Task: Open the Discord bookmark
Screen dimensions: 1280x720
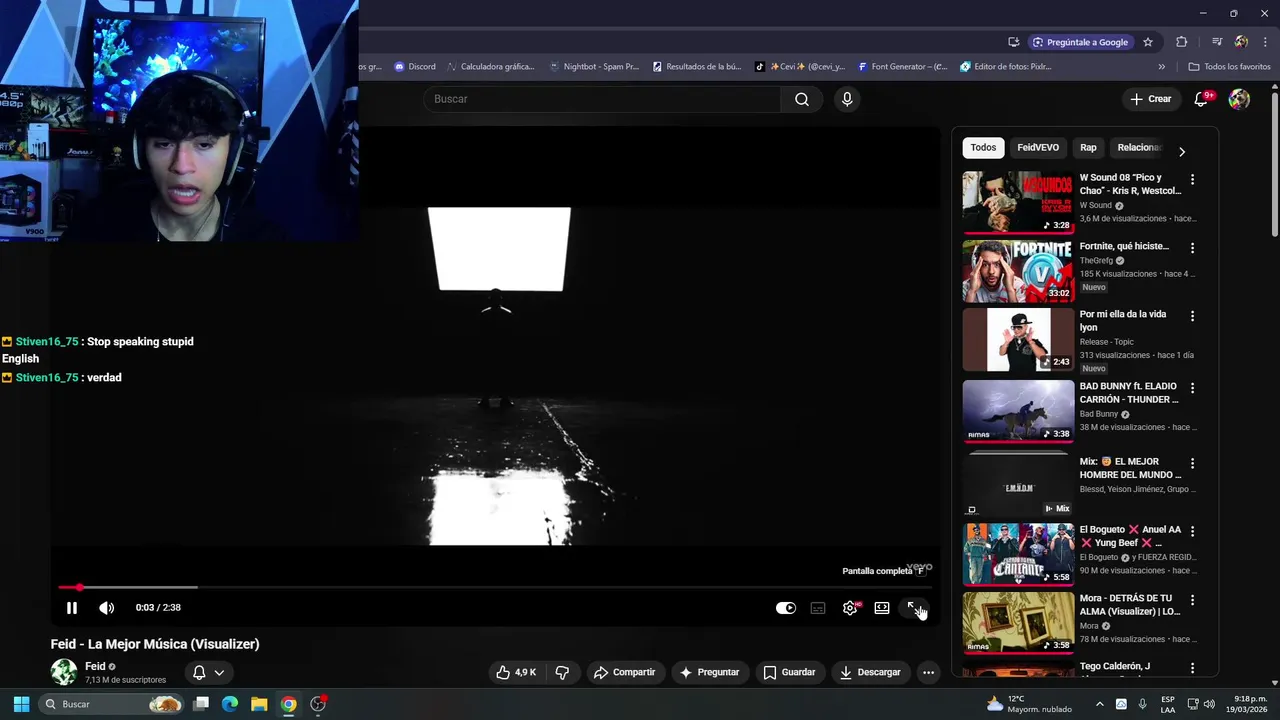Action: [415, 67]
